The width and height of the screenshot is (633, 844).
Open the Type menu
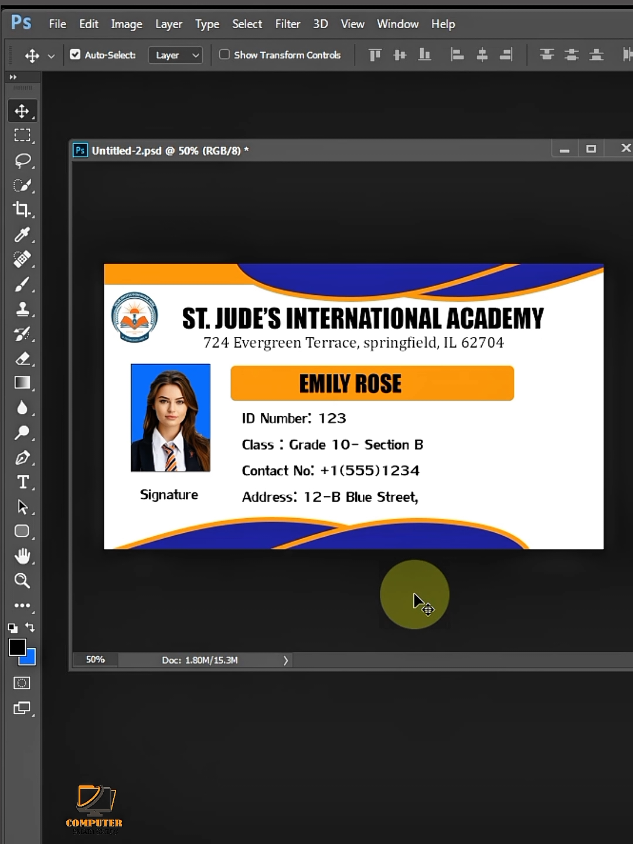207,24
